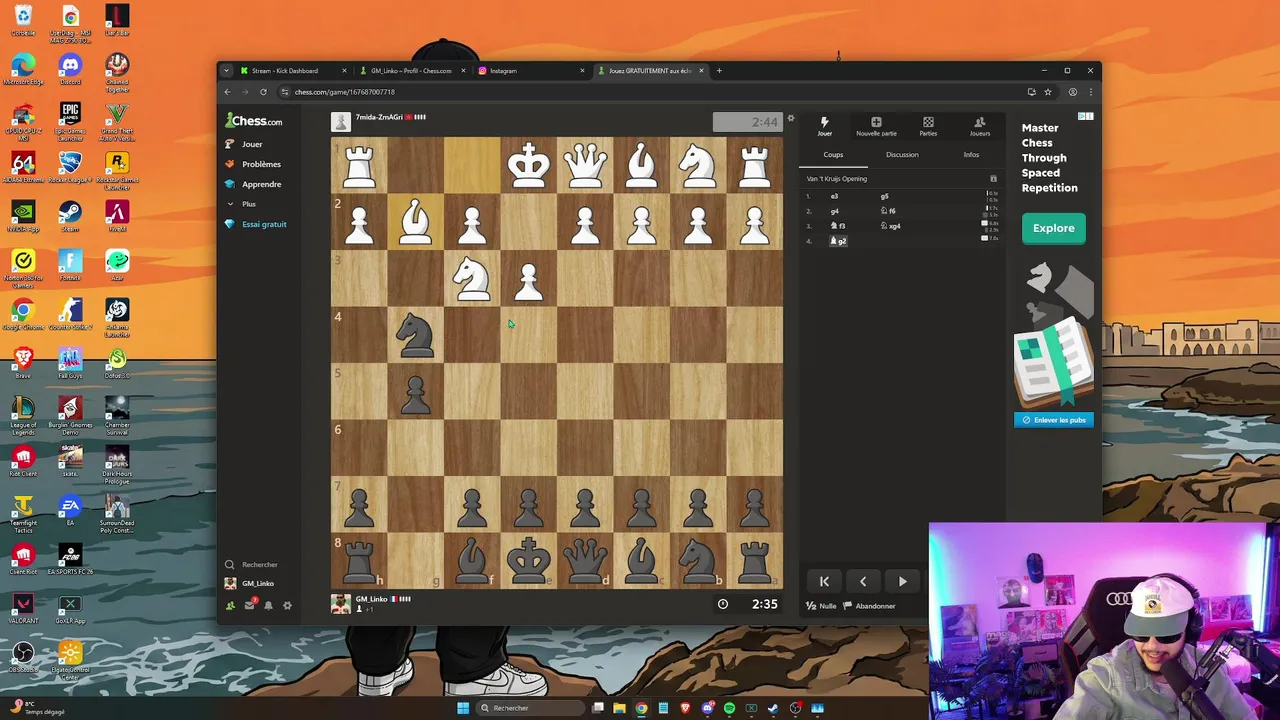Open the Windows Start button
The height and width of the screenshot is (720, 1280).
463,708
